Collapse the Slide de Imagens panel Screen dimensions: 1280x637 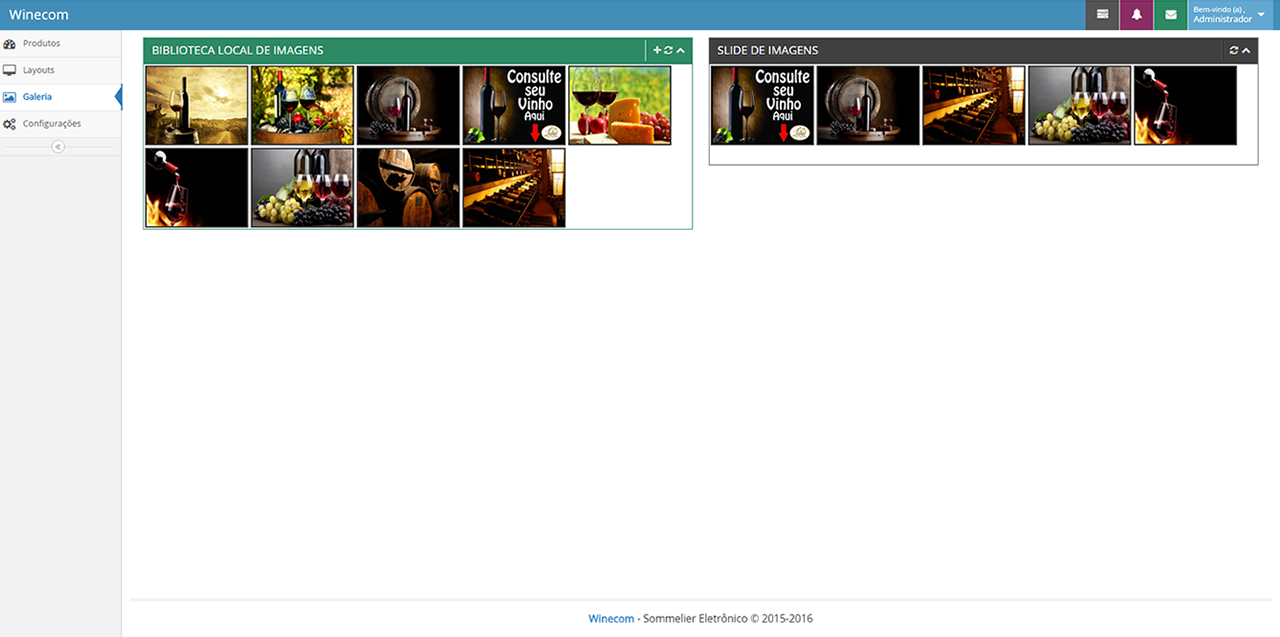click(1246, 50)
